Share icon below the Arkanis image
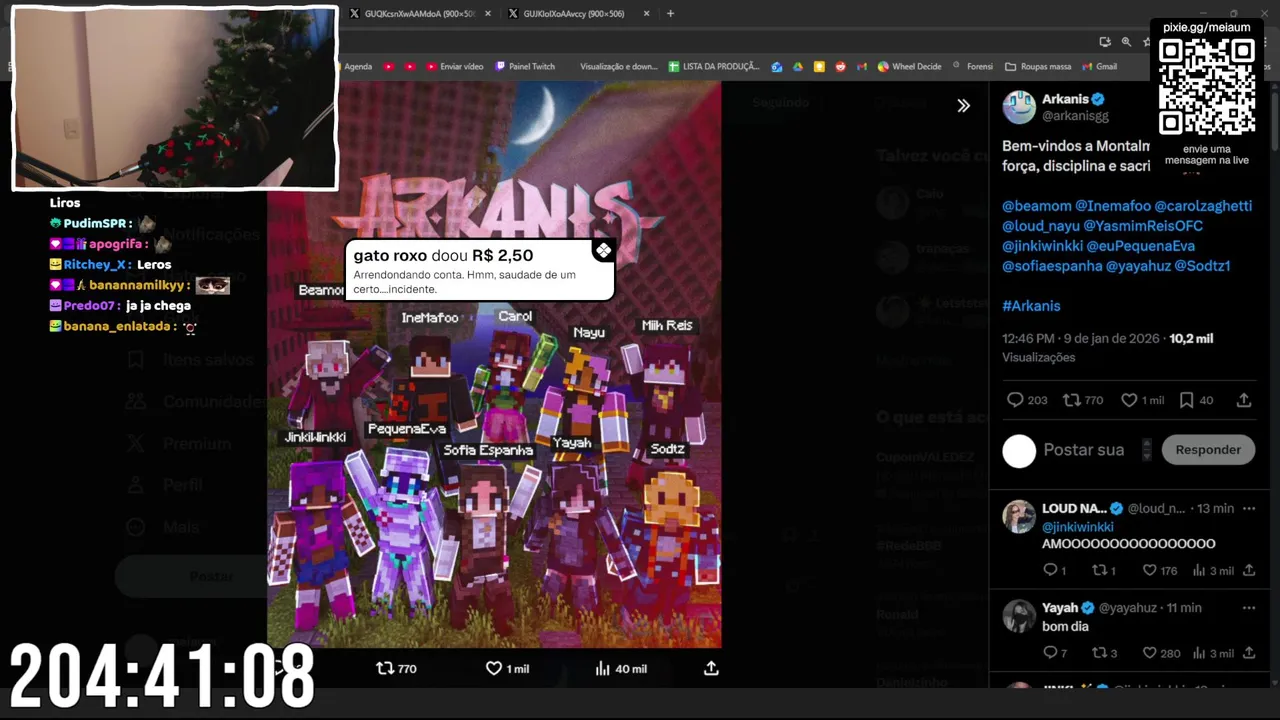This screenshot has height=720, width=1280. click(x=711, y=668)
